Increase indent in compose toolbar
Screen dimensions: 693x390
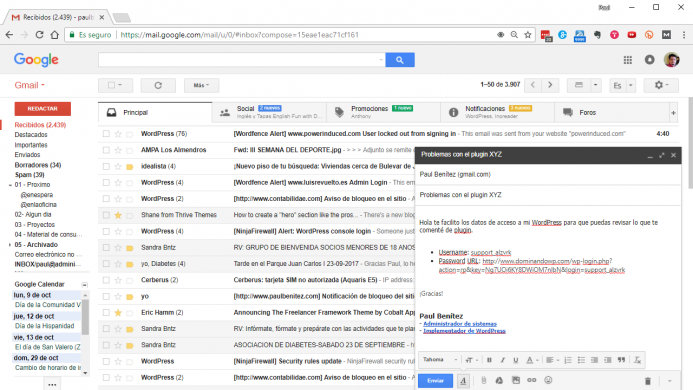608,360
